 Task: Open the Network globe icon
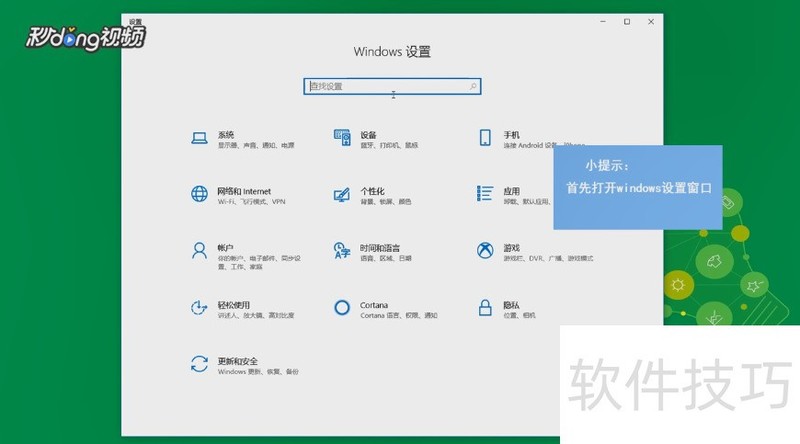tap(199, 194)
